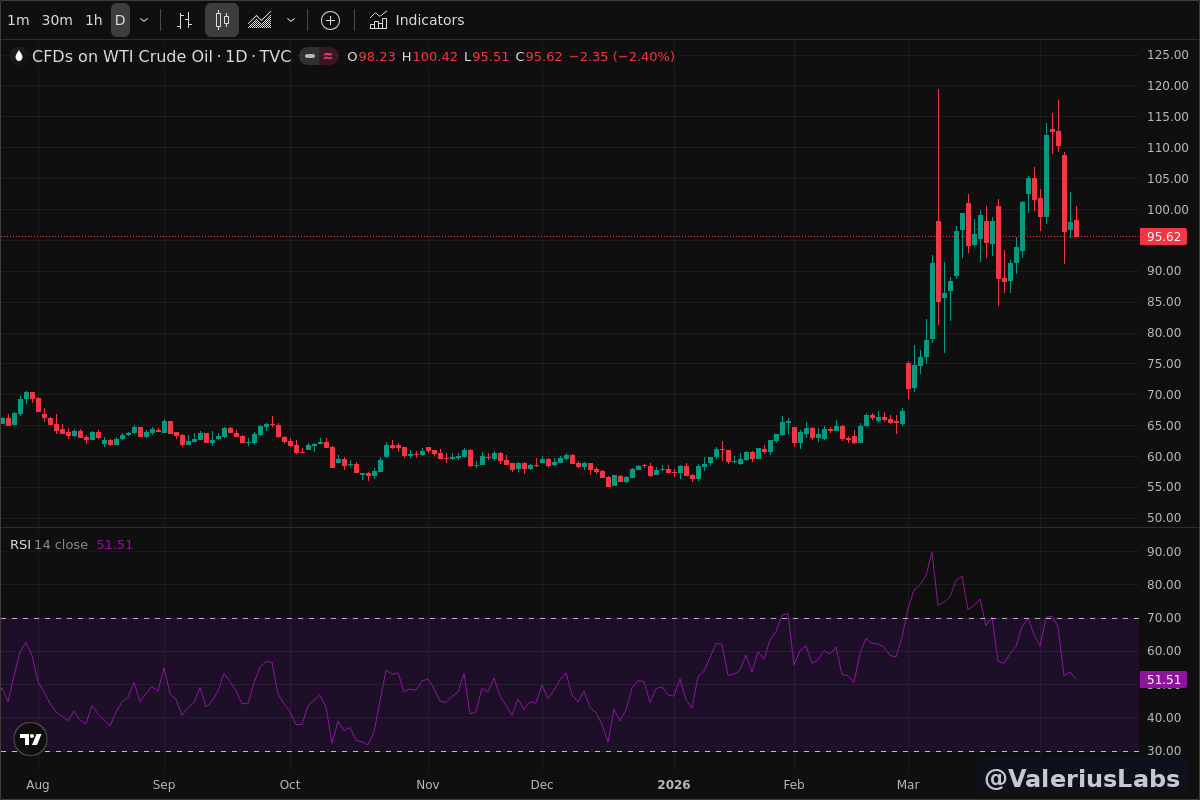The width and height of the screenshot is (1200, 800).
Task: Switch to the 1m timeframe
Action: [18, 20]
